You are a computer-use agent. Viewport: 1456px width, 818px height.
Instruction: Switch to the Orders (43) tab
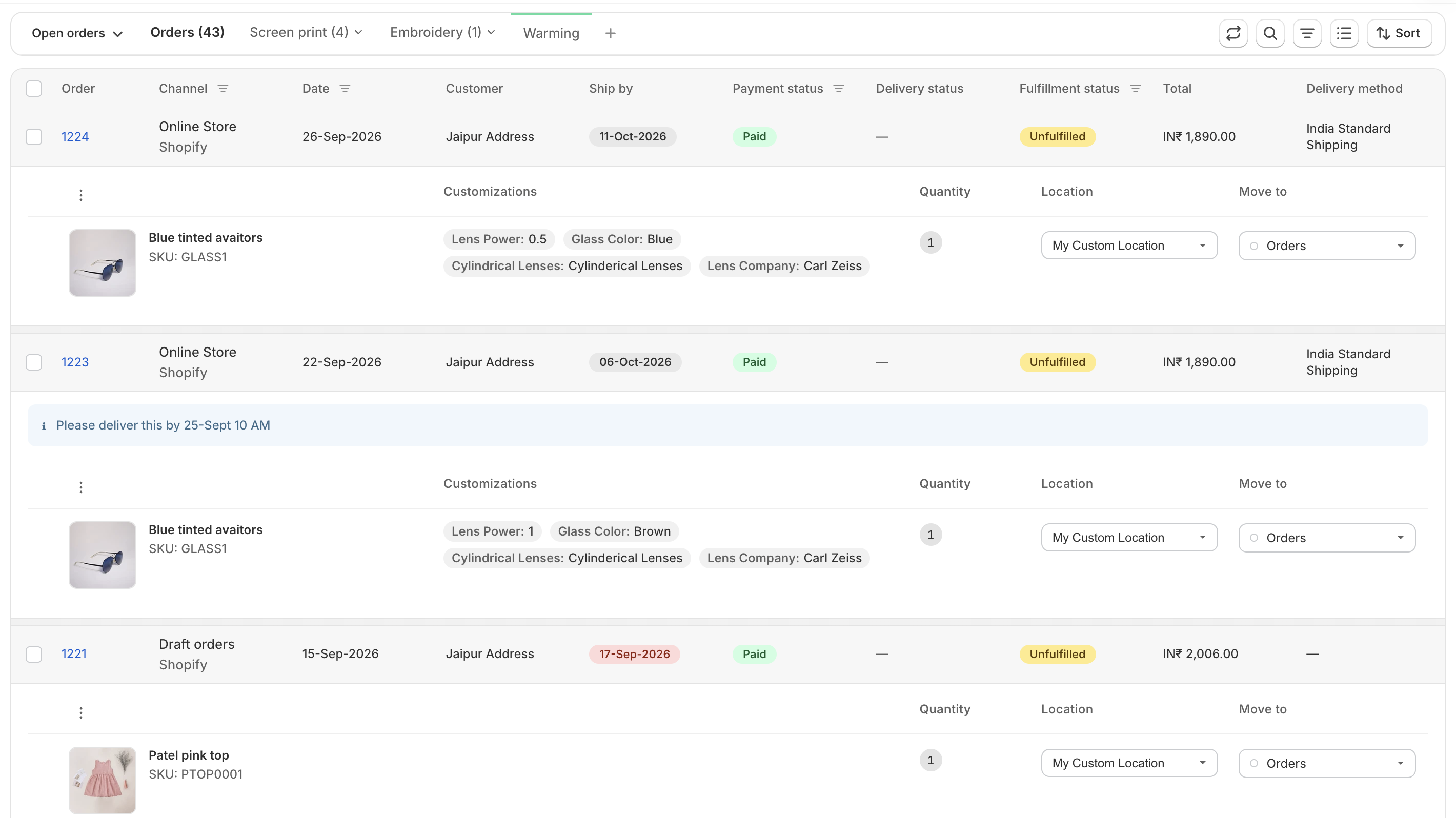point(187,32)
